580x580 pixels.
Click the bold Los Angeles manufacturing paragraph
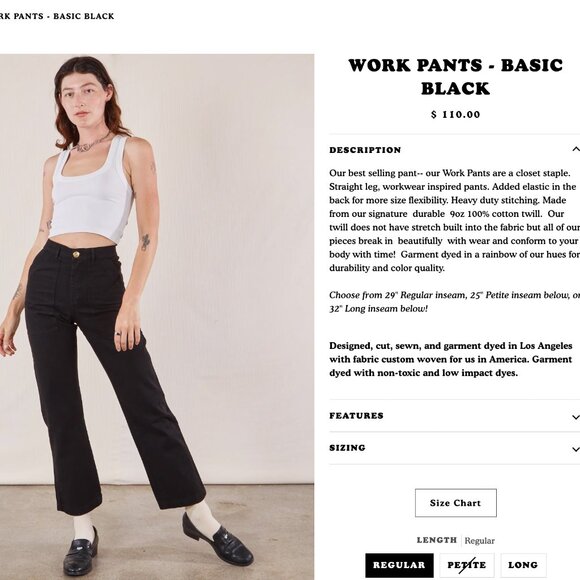pyautogui.click(x=451, y=359)
